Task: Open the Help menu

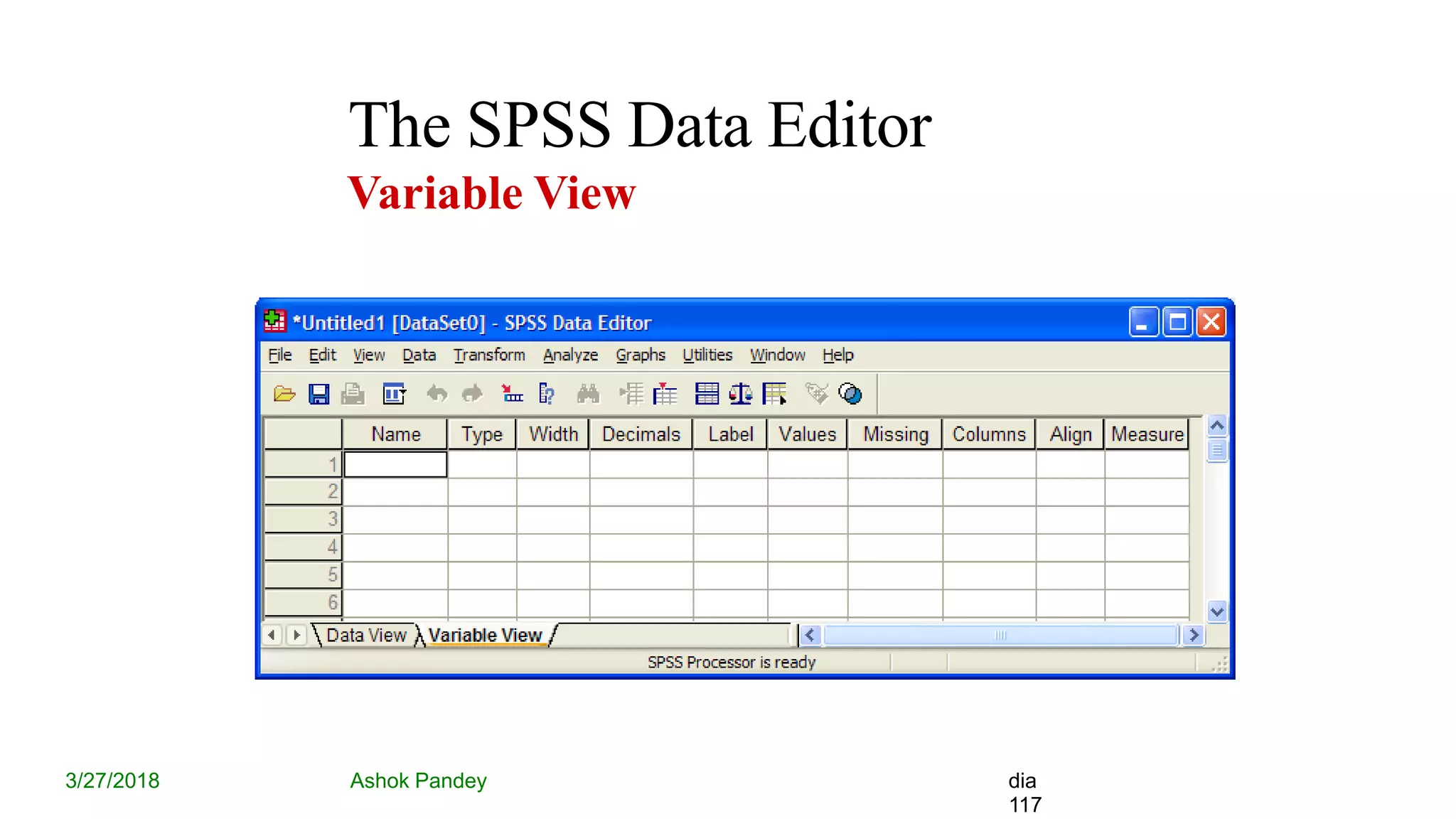Action: [x=837, y=355]
